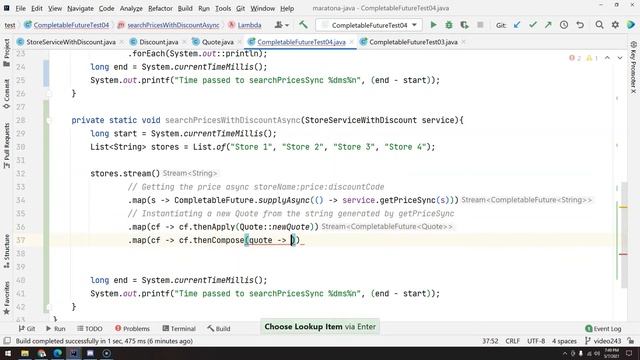Open the TODO tool window

coord(90,329)
